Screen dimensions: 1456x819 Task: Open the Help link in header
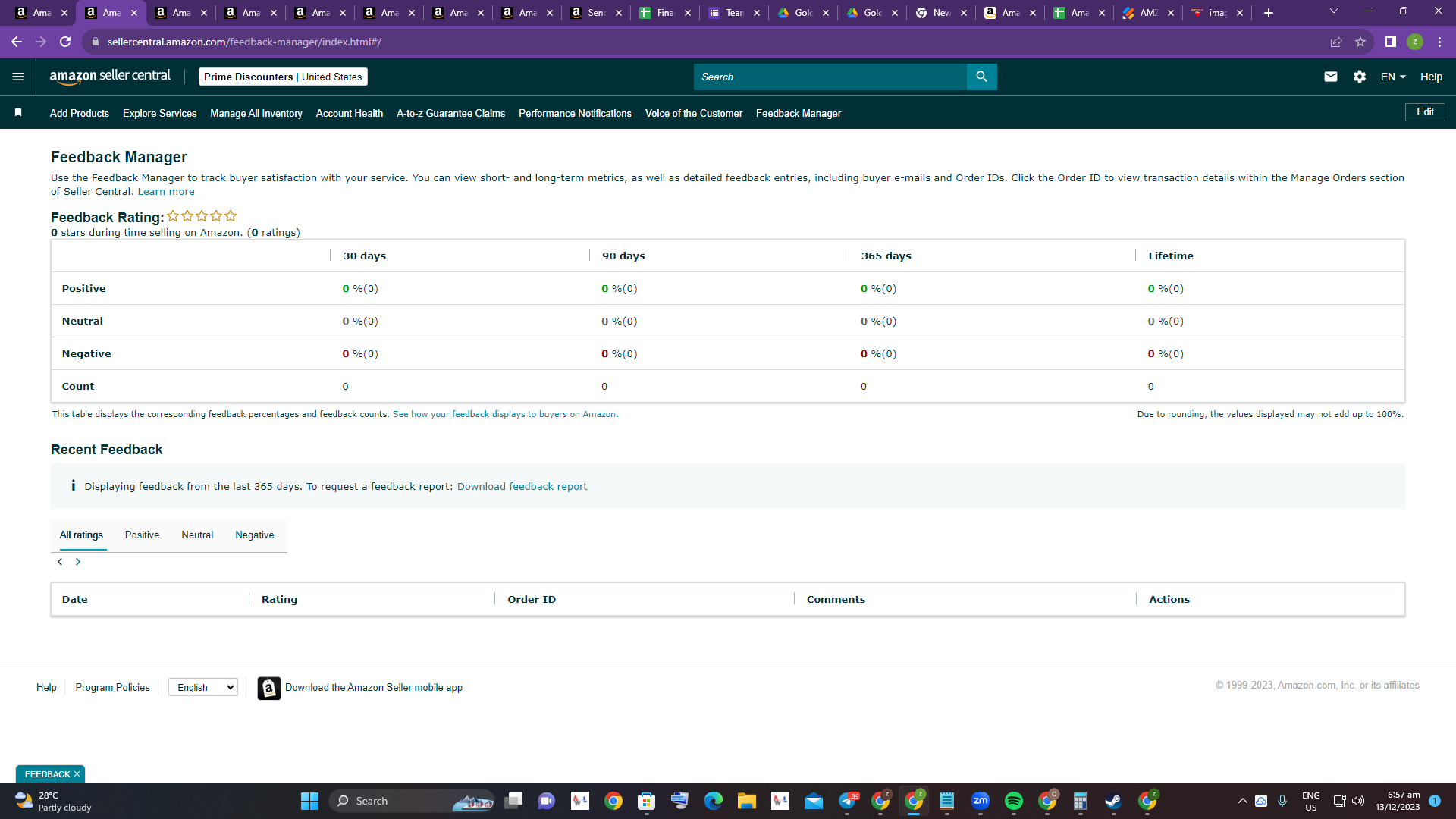pos(1431,77)
